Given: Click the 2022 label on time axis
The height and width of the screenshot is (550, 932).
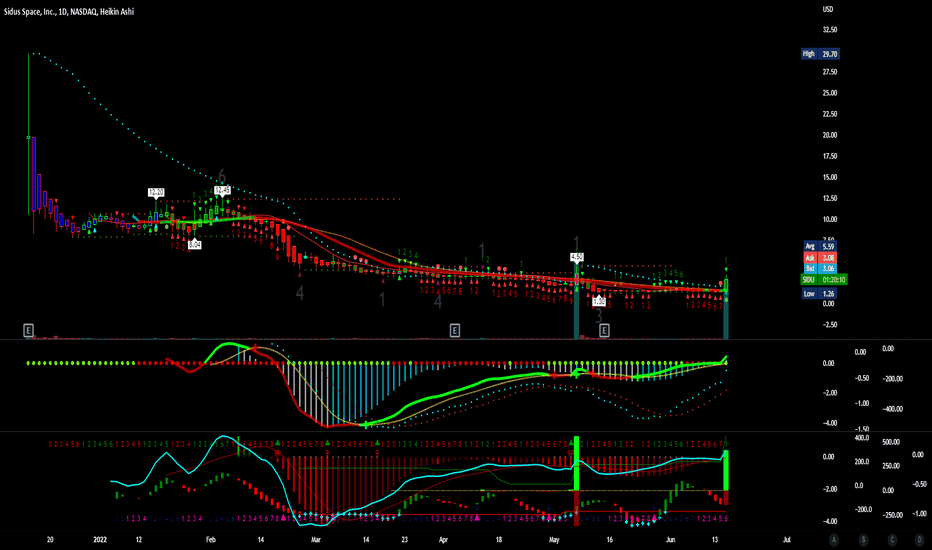Looking at the screenshot, I should click(x=100, y=540).
